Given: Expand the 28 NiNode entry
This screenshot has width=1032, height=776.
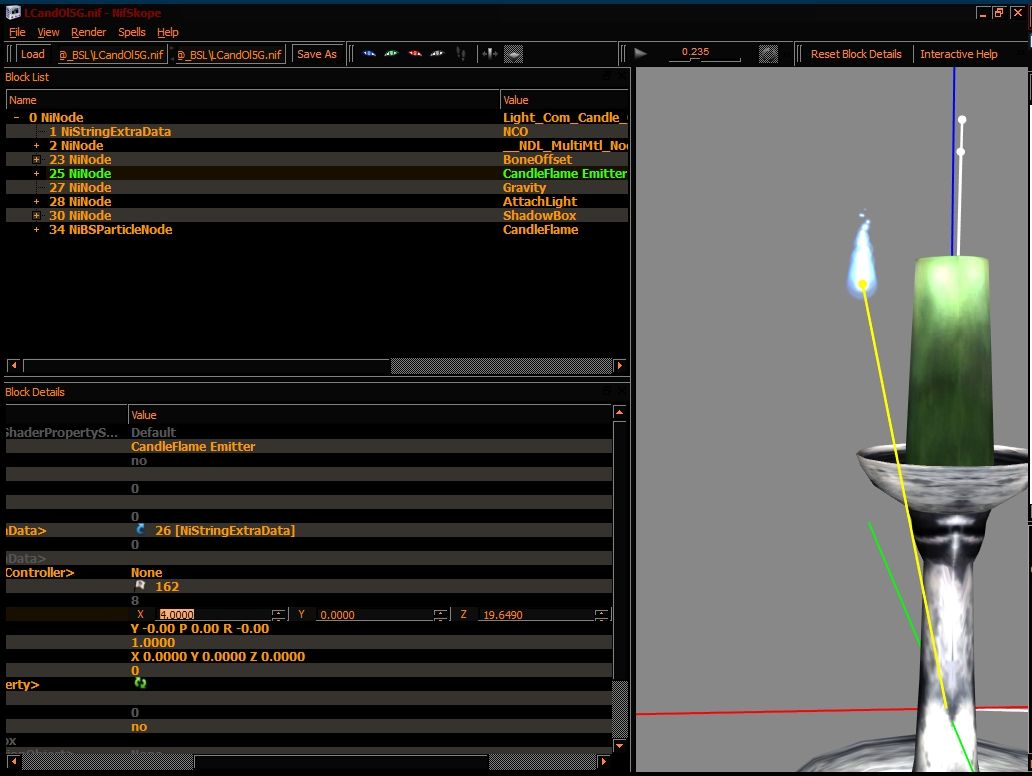Looking at the screenshot, I should click(36, 201).
